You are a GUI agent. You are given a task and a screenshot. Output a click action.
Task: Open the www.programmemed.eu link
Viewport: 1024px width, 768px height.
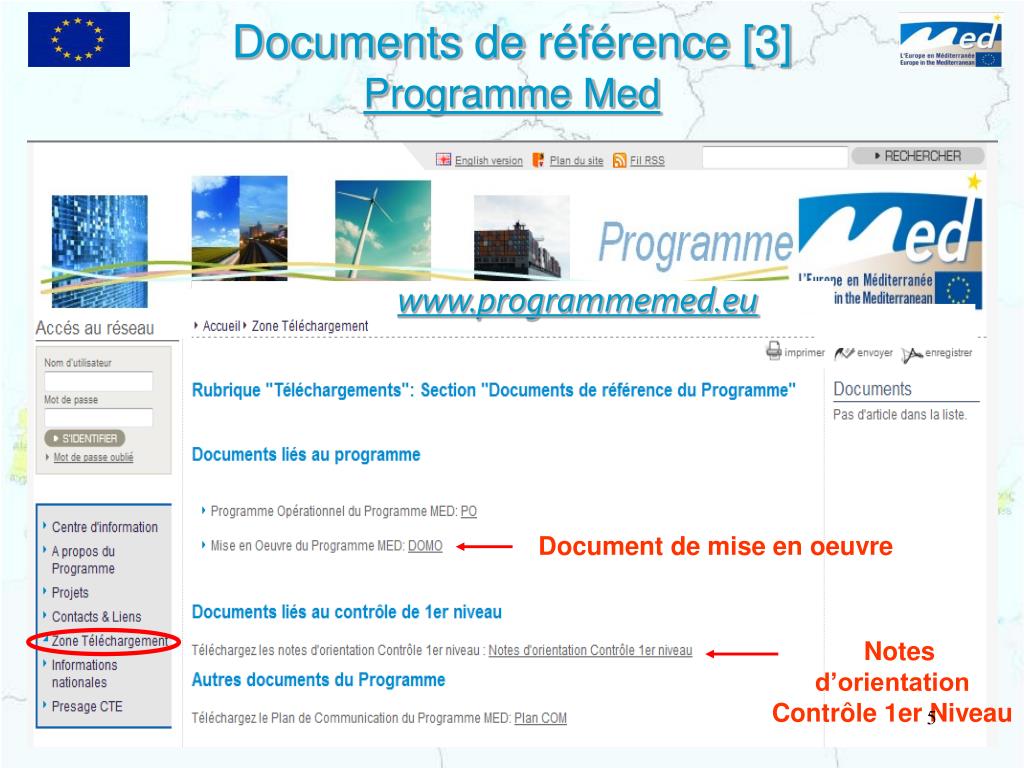coord(578,302)
